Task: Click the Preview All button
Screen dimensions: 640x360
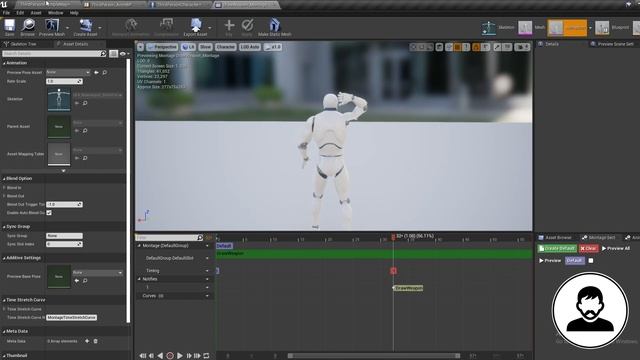Action: click(616, 248)
